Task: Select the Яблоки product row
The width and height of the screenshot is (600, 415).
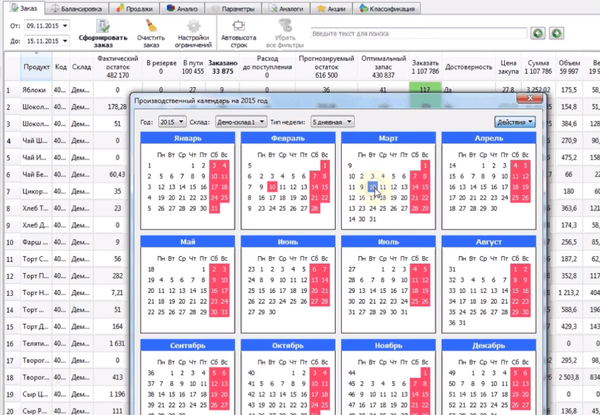Action: 34,90
